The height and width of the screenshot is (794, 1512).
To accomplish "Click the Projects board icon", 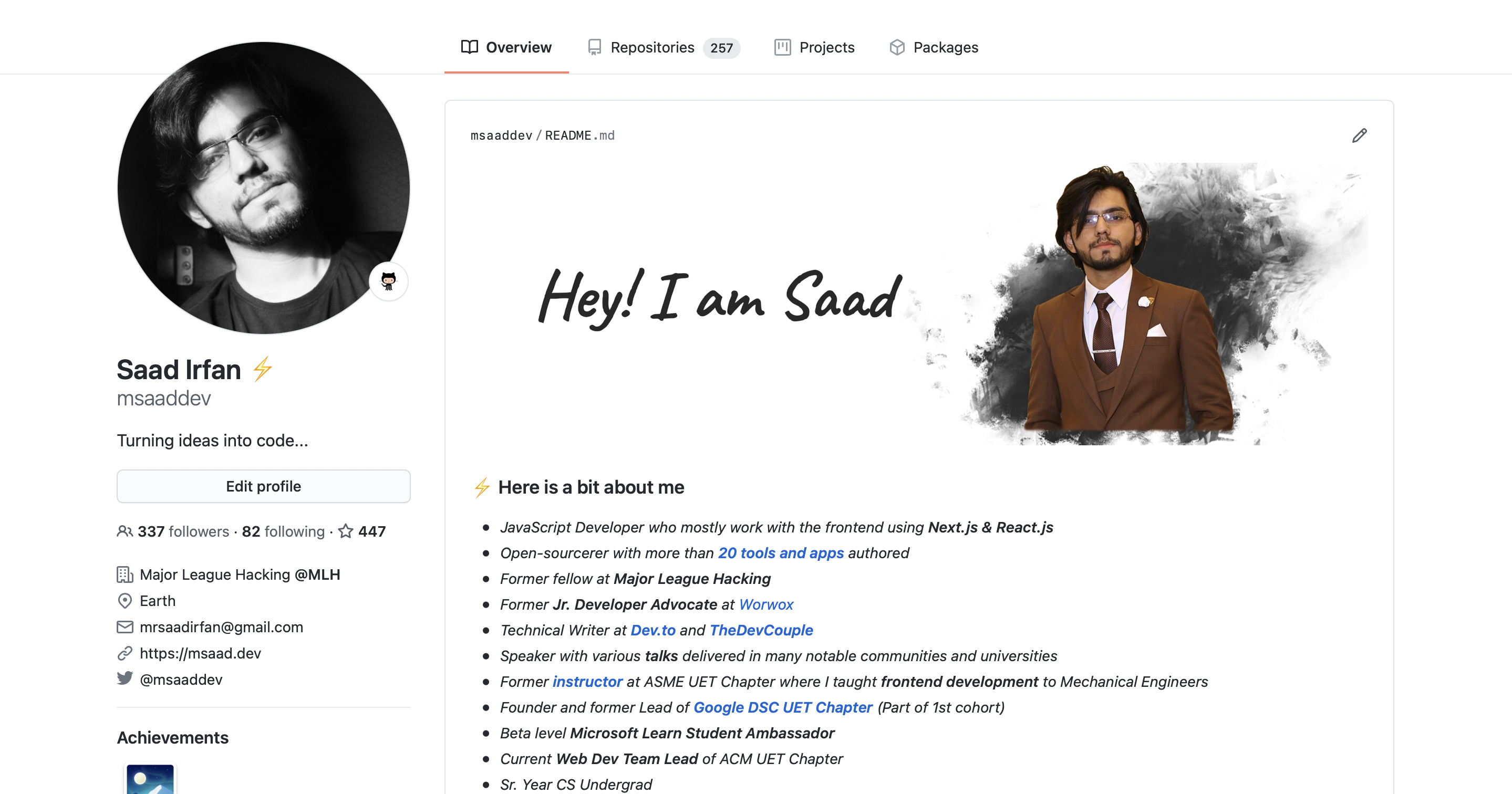I will [x=782, y=47].
